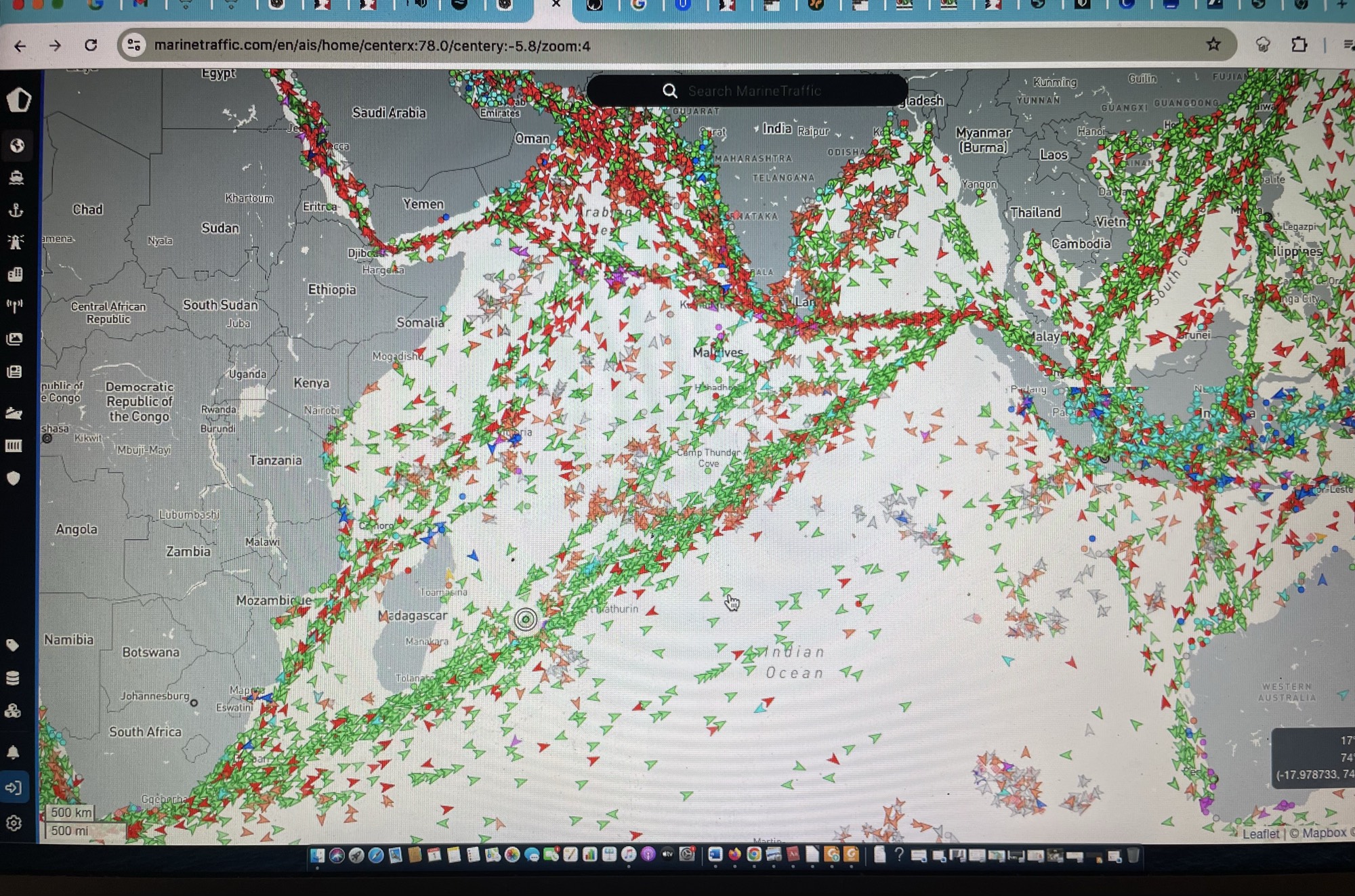Open the AIS Stations antenna icon
Image resolution: width=1355 pixels, height=896 pixels.
click(x=15, y=306)
